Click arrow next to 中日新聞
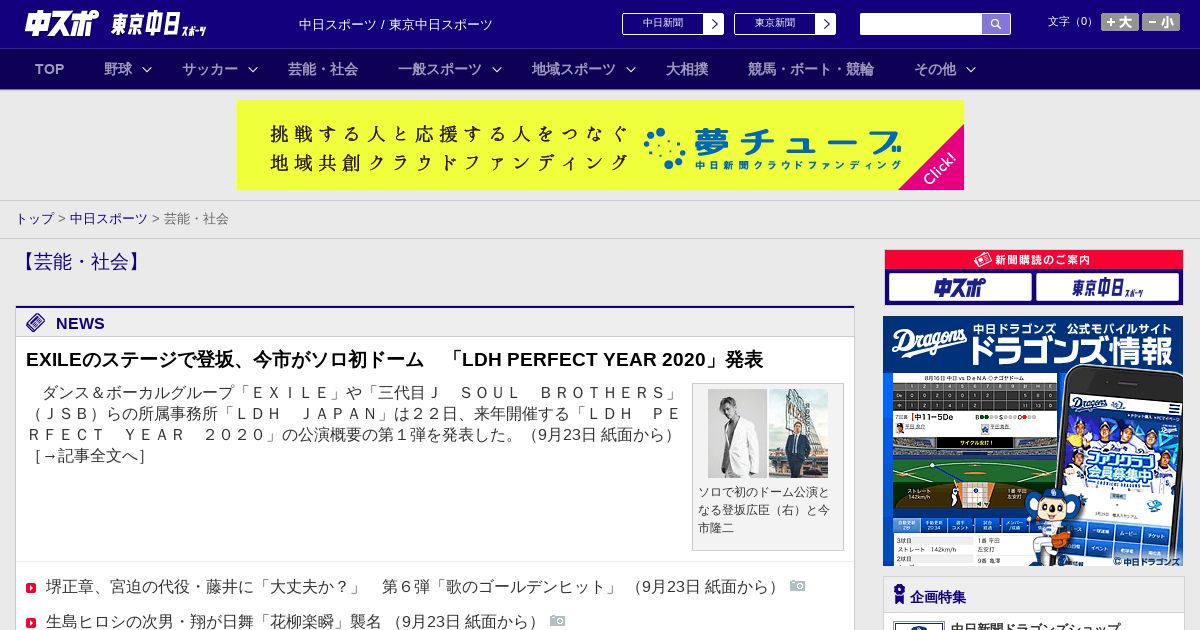This screenshot has width=1200, height=630. (714, 24)
